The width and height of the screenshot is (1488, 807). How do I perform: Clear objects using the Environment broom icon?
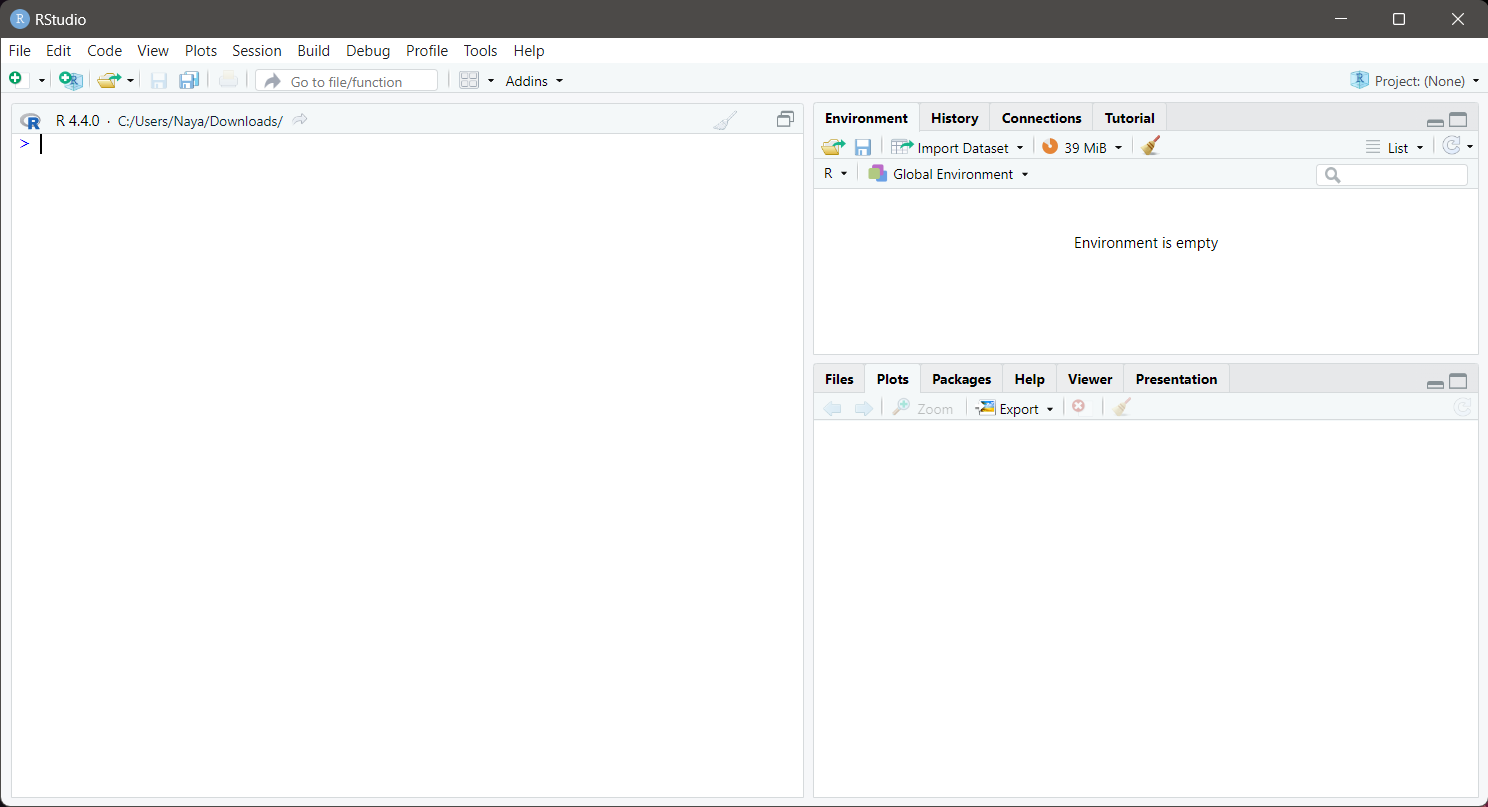pyautogui.click(x=1149, y=146)
